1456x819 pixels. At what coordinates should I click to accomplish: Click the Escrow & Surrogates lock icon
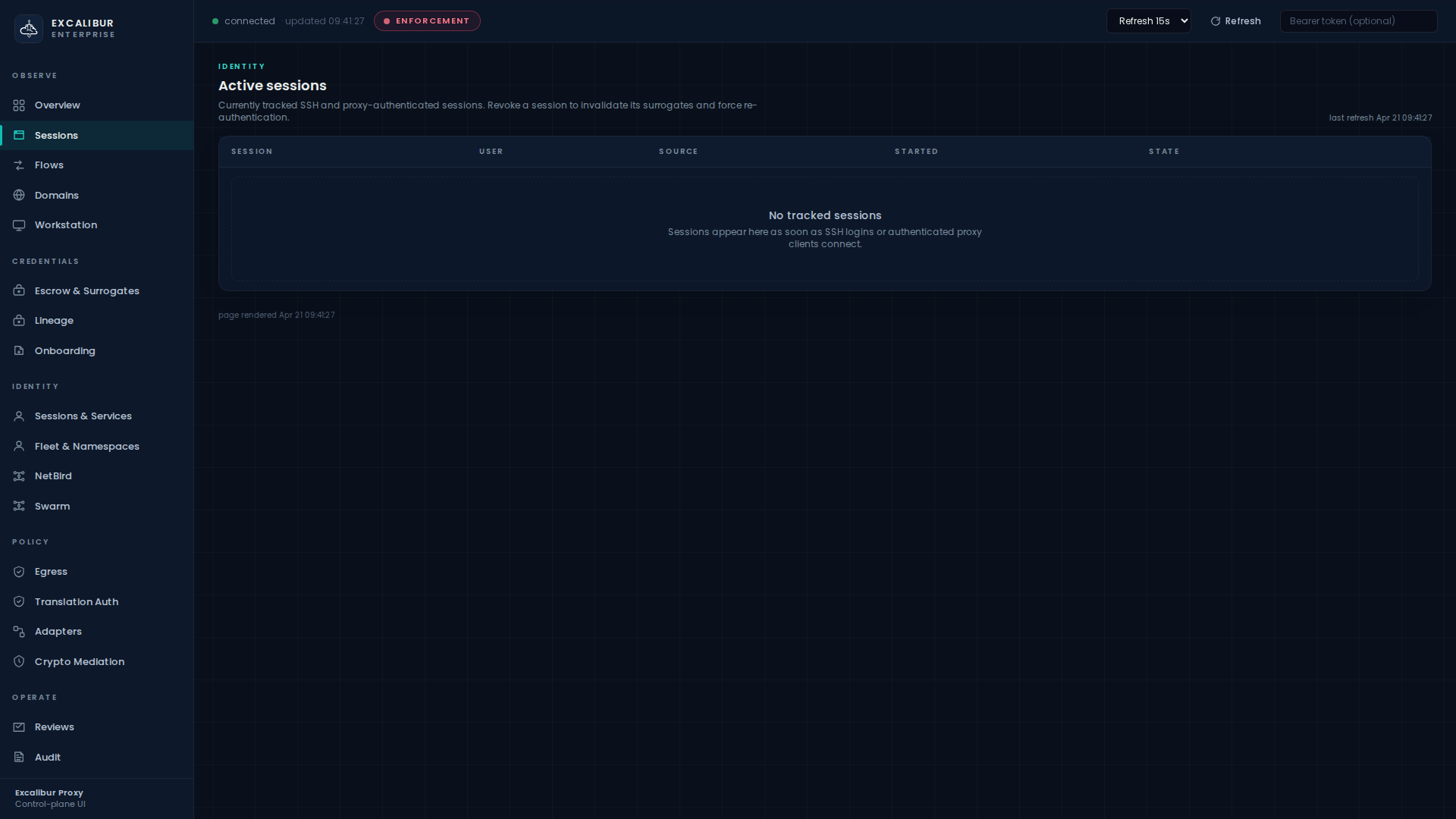(19, 291)
